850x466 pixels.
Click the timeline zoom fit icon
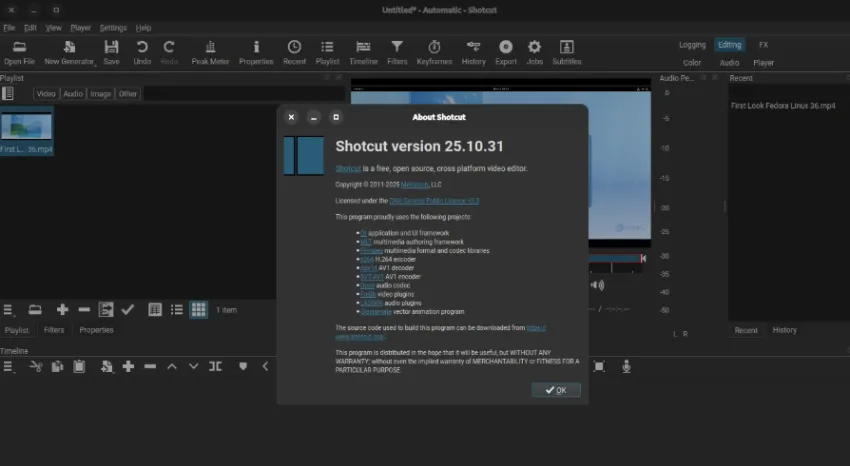599,367
